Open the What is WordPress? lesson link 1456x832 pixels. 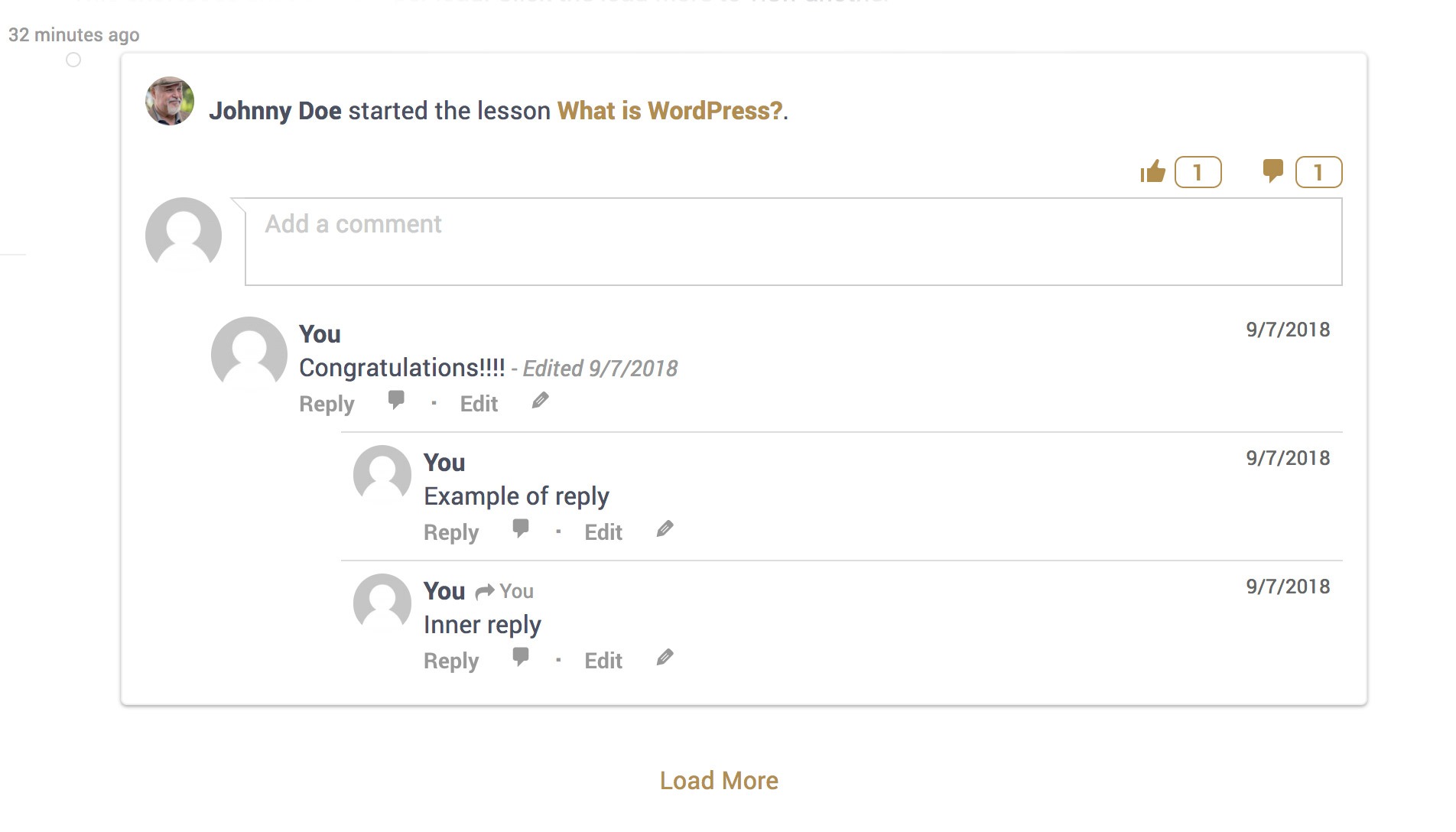[x=670, y=111]
